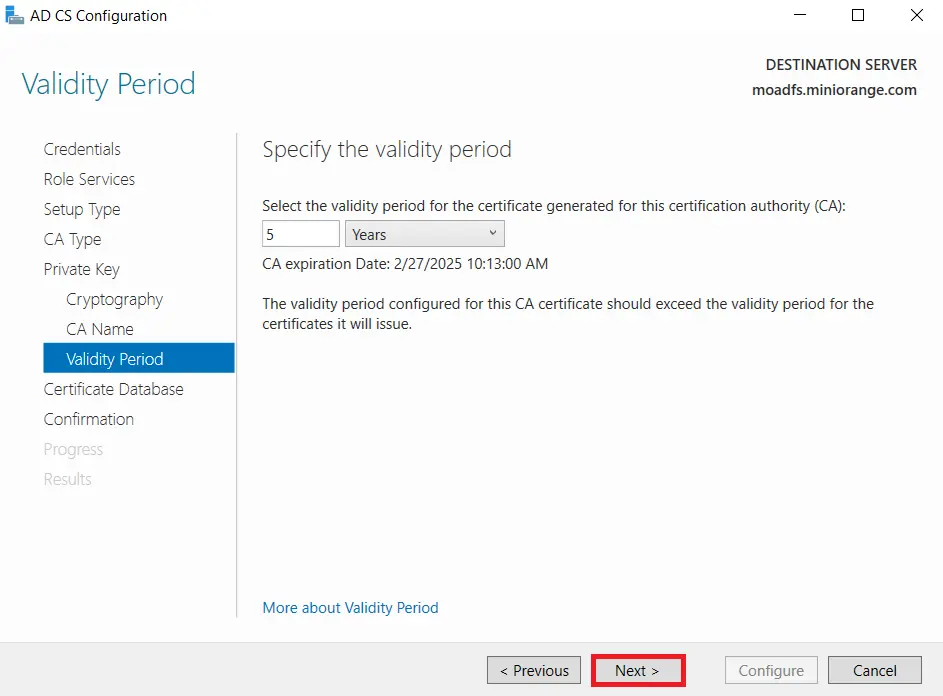Go back using the Previous button
The image size is (943, 696).
coord(533,670)
